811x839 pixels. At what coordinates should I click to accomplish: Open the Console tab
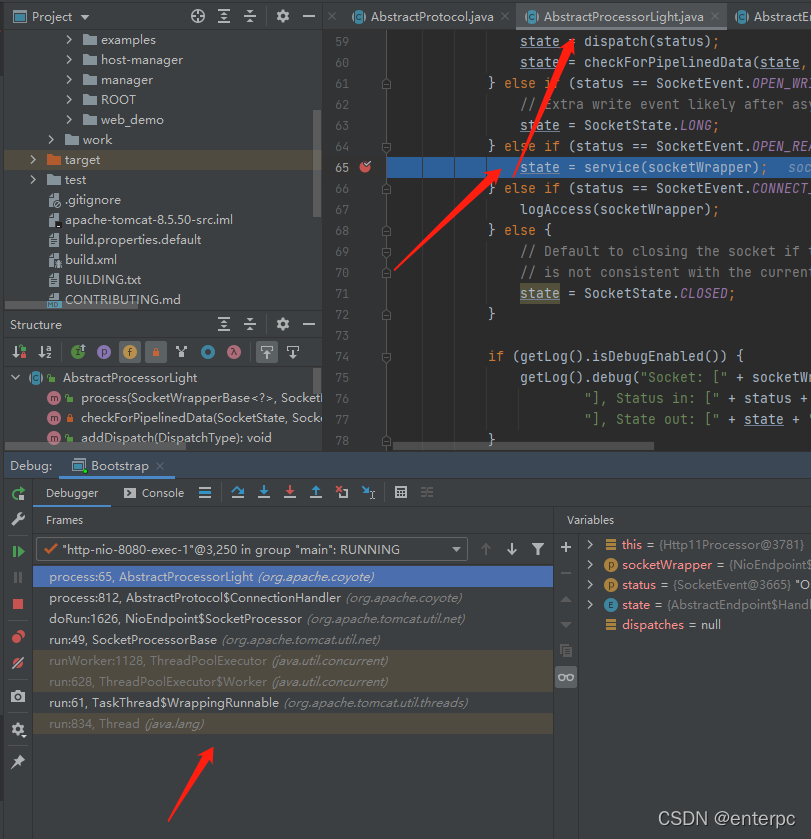(154, 493)
